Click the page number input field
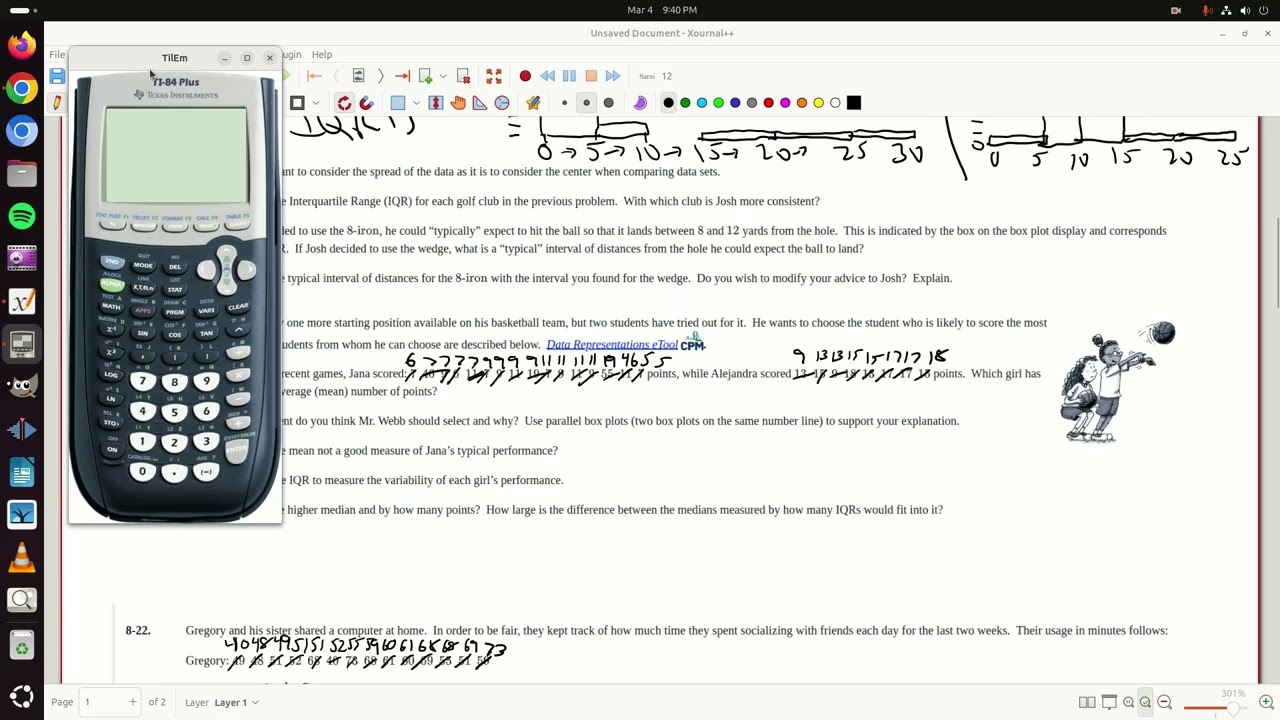 [101, 702]
